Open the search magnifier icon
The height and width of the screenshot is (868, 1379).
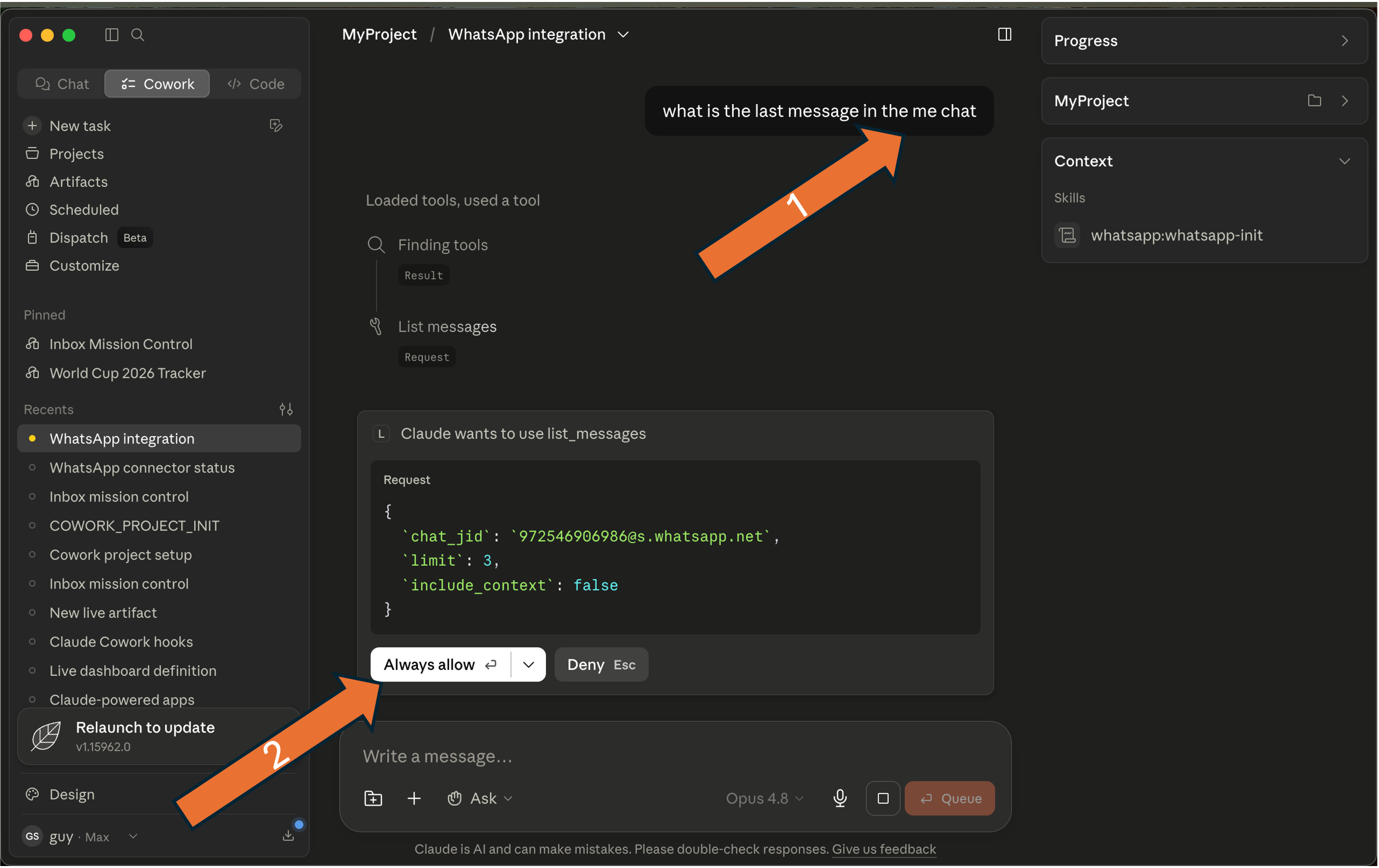click(x=137, y=35)
